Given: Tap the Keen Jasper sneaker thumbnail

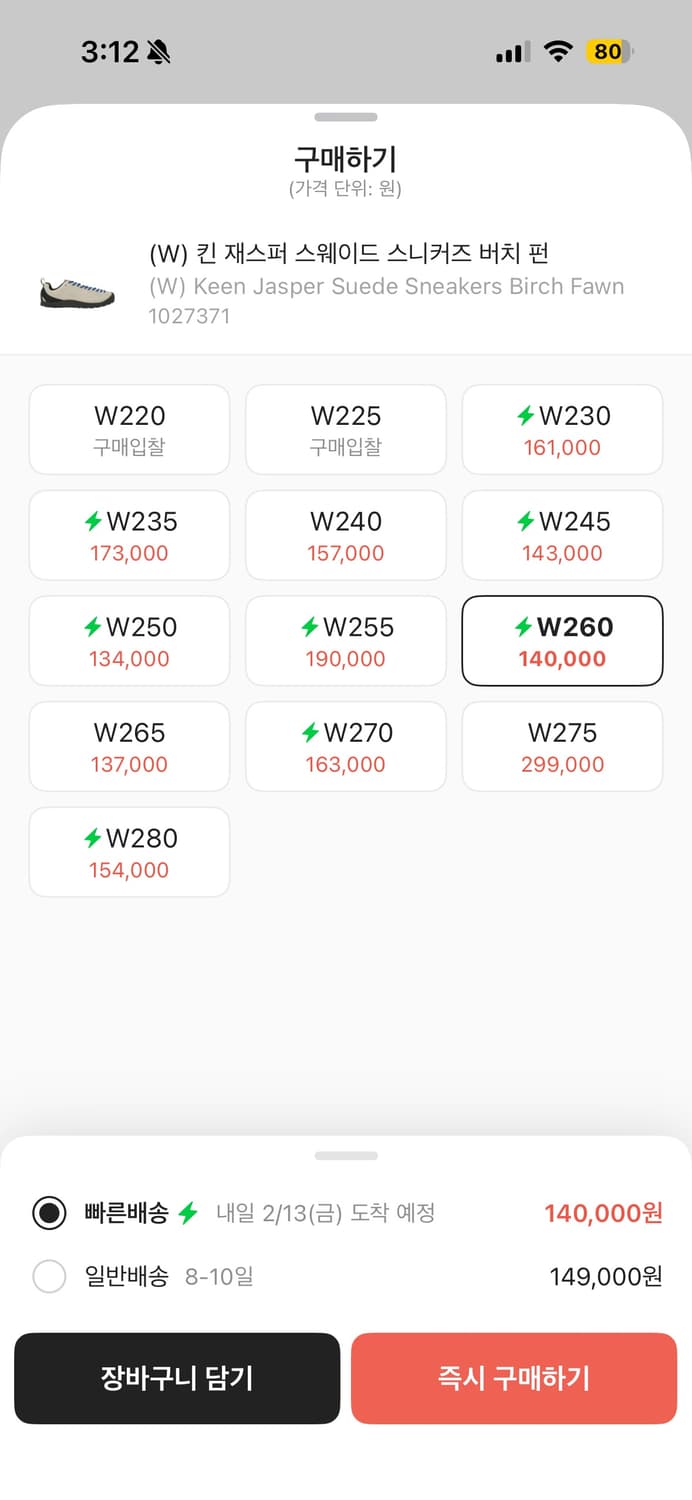Looking at the screenshot, I should [77, 292].
